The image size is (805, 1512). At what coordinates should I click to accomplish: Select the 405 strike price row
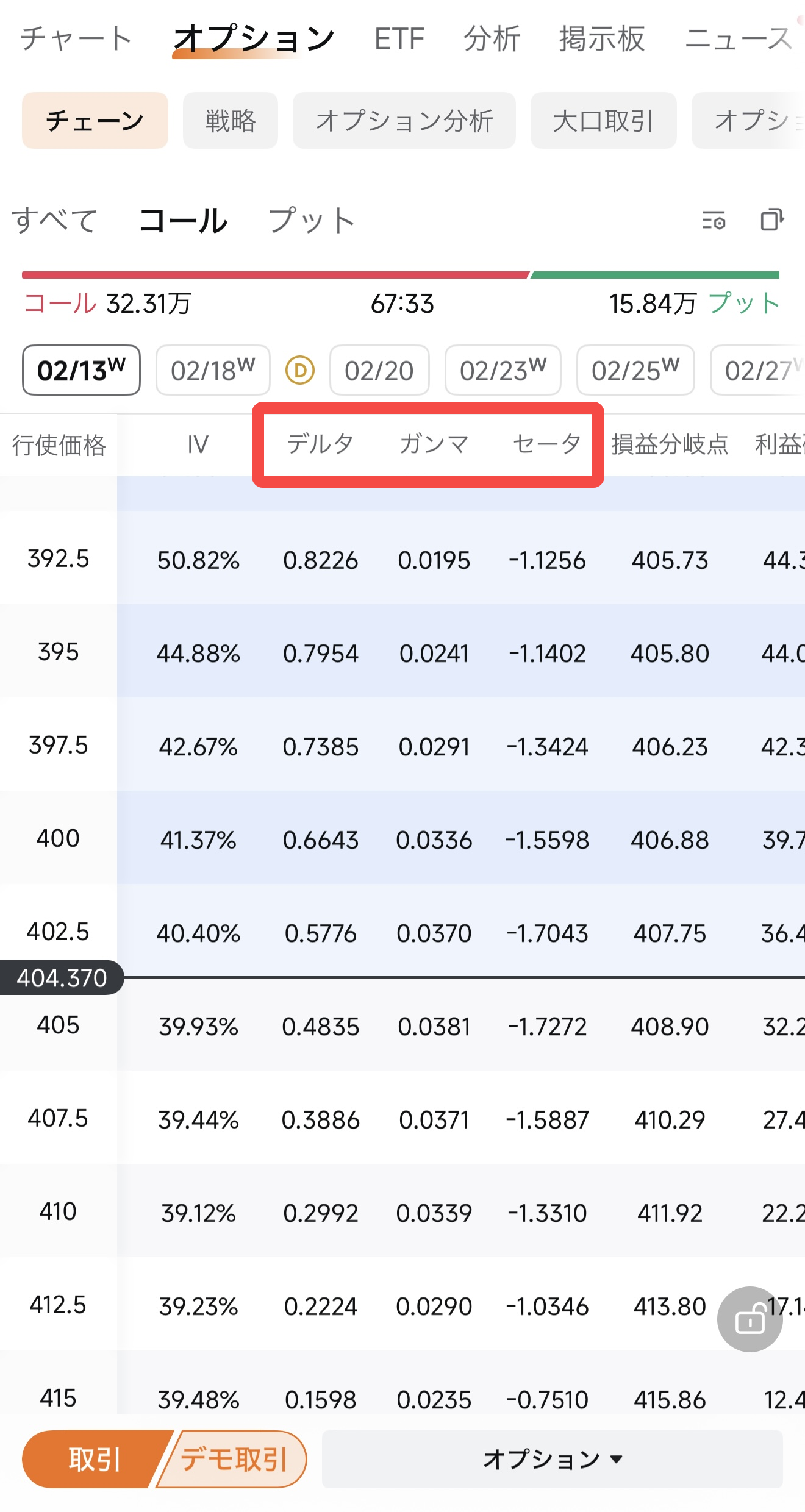coord(402,1025)
